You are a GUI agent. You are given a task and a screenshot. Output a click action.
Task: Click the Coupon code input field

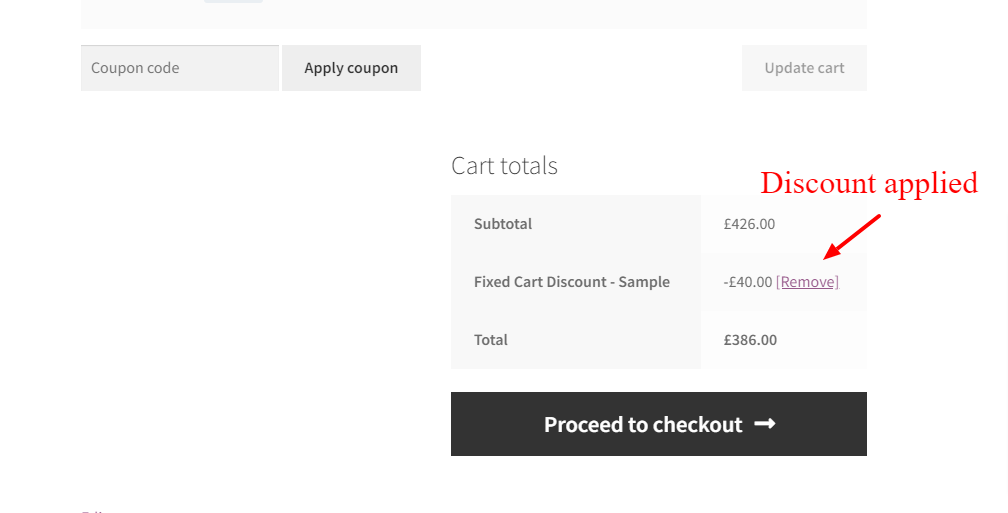pyautogui.click(x=180, y=68)
